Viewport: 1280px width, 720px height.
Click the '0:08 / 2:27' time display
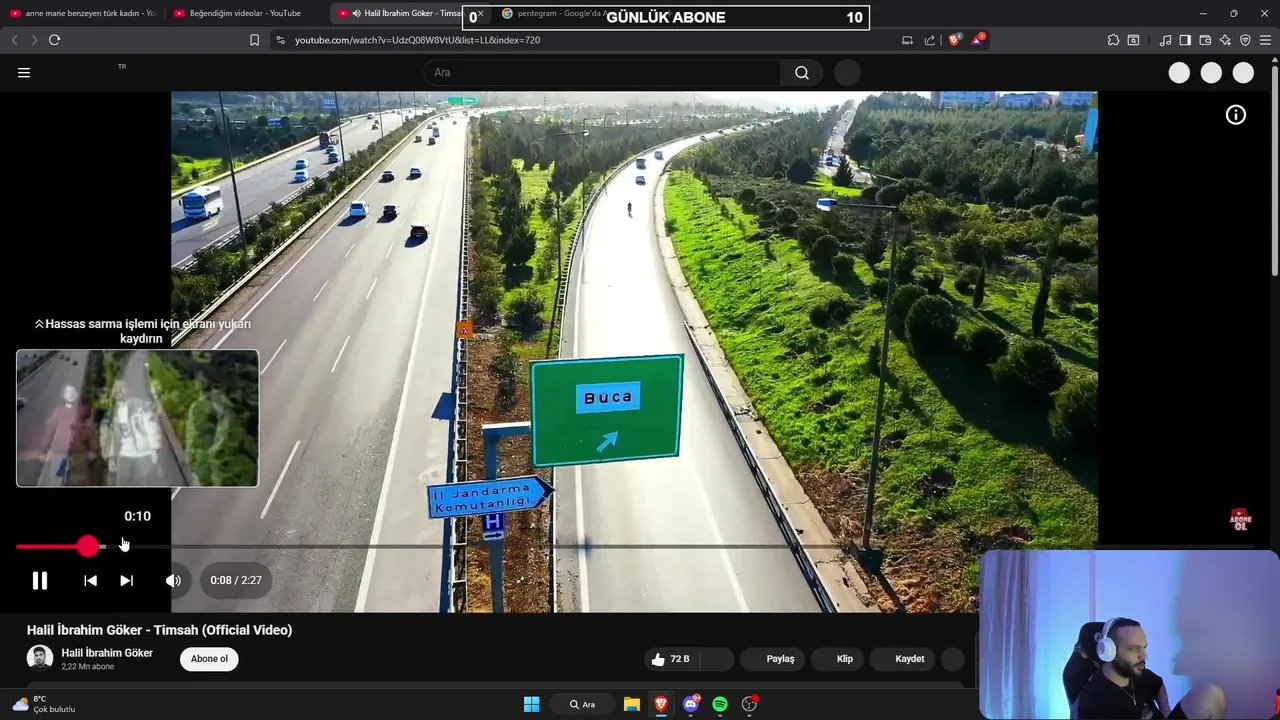pyautogui.click(x=236, y=580)
